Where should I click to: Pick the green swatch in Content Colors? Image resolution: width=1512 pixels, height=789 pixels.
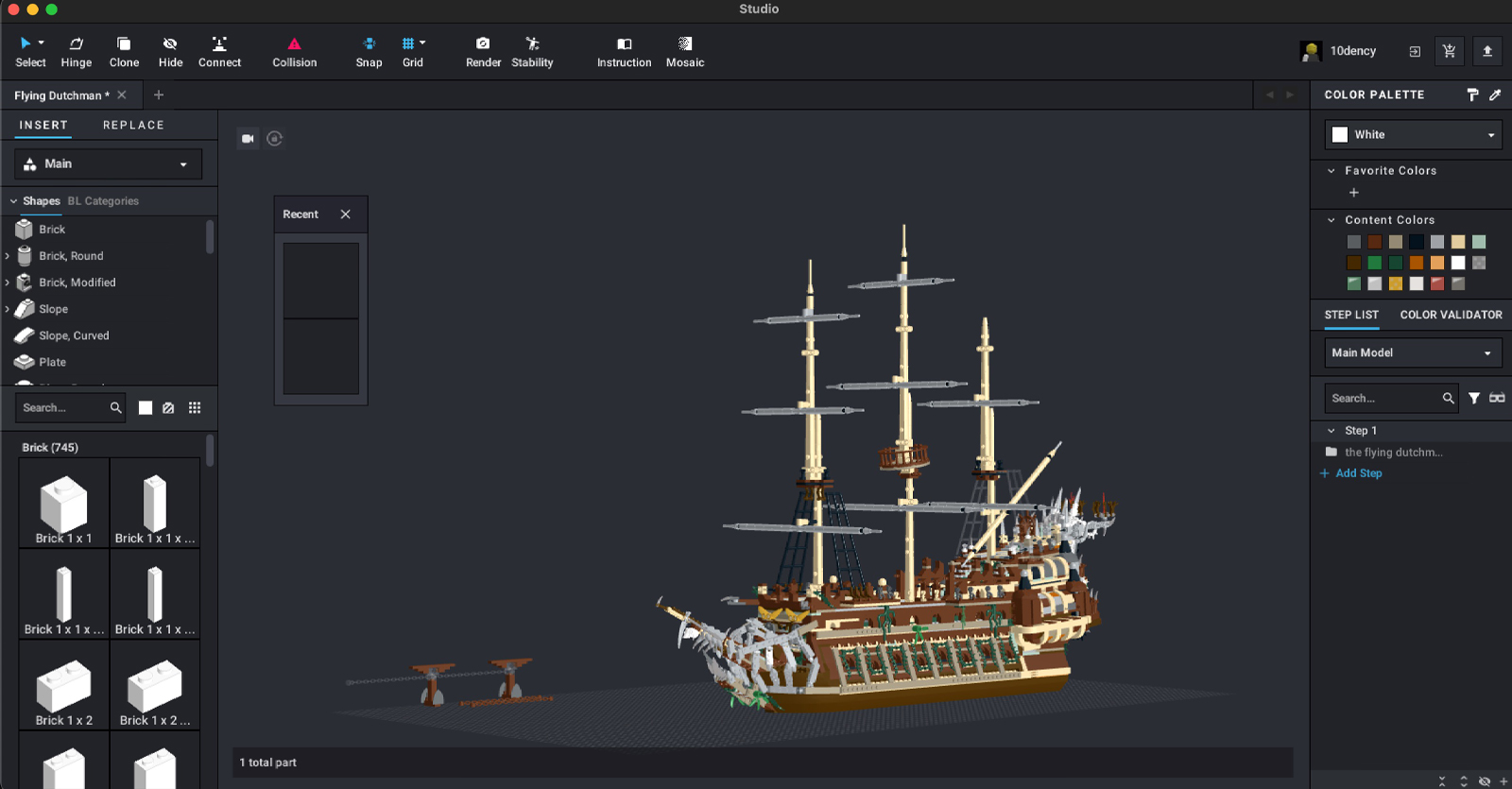tap(1375, 263)
